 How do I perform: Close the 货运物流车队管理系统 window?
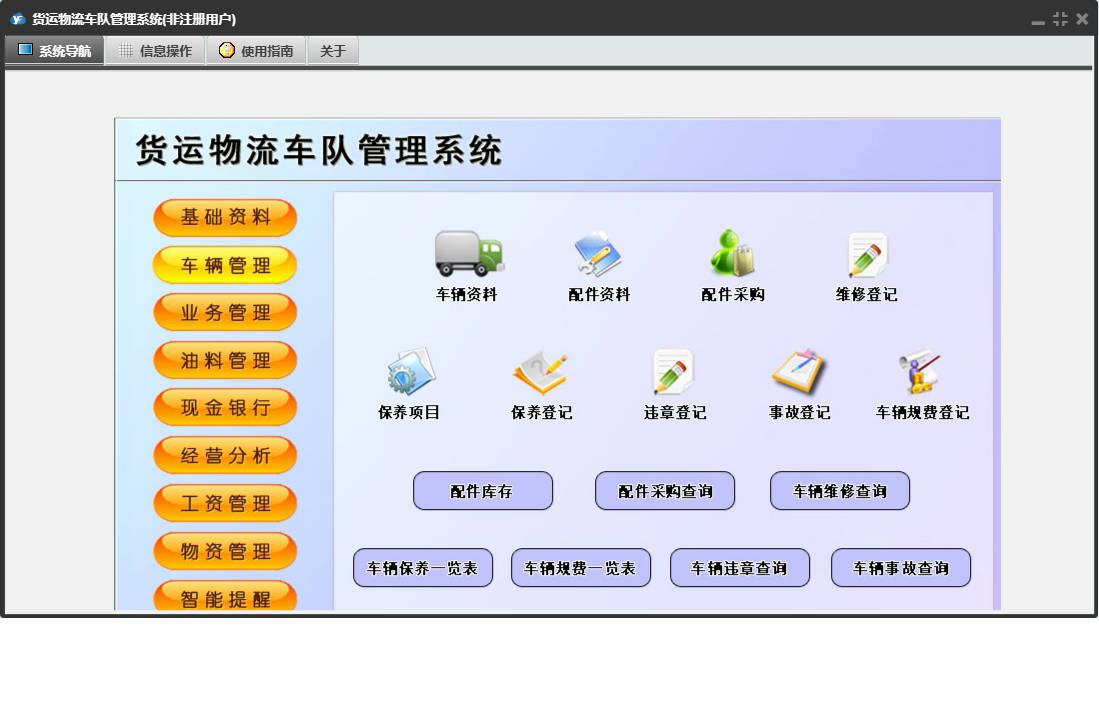(x=1082, y=19)
